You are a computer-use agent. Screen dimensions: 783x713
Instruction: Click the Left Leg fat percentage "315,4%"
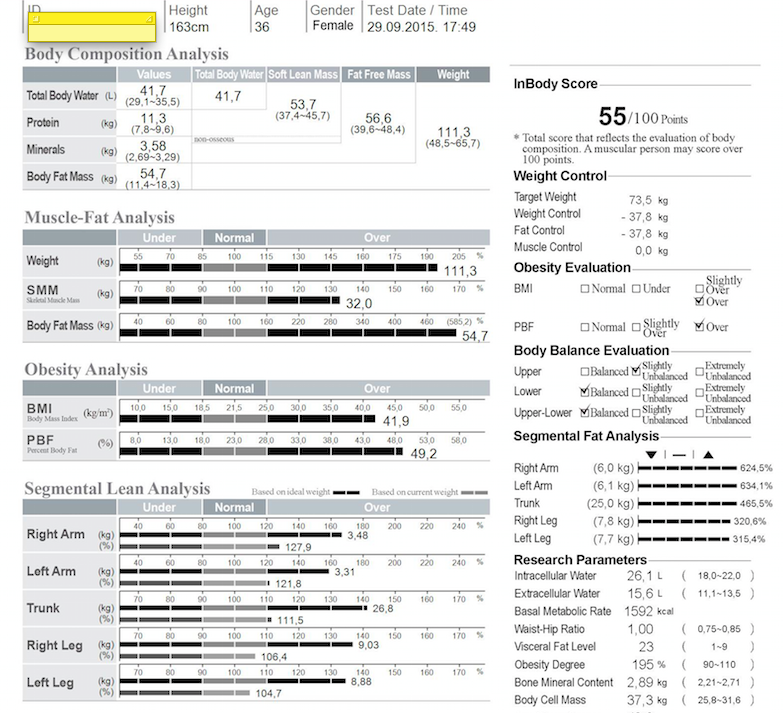pyautogui.click(x=749, y=539)
